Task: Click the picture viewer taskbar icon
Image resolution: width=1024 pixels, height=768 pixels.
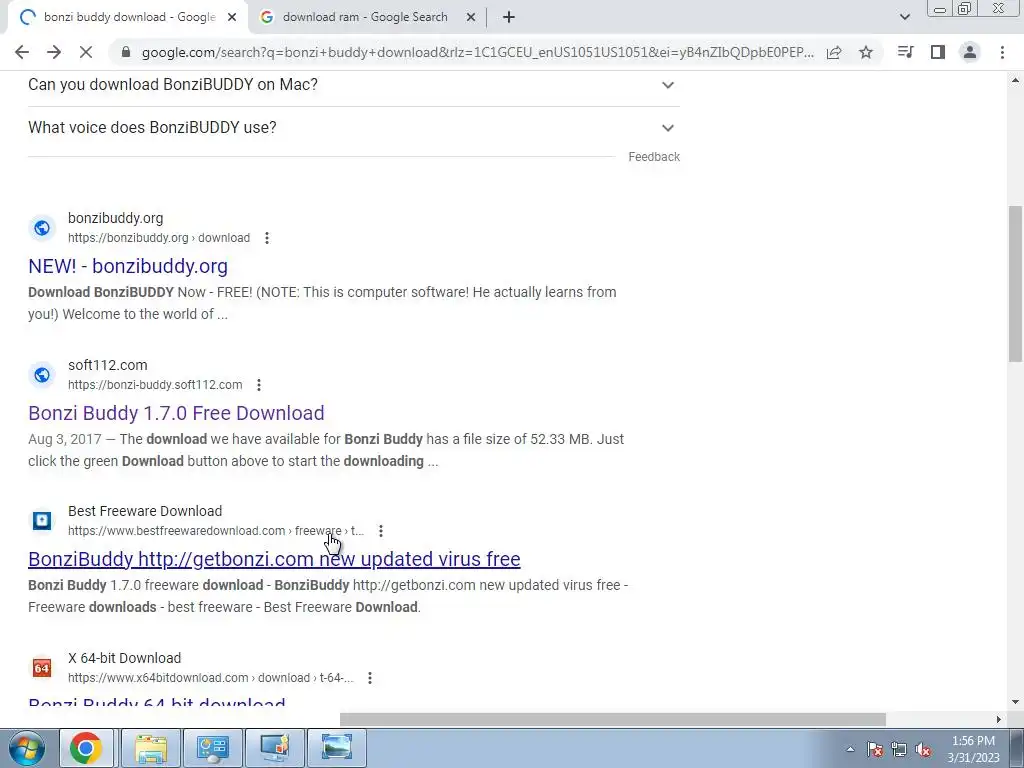Action: coord(337,748)
